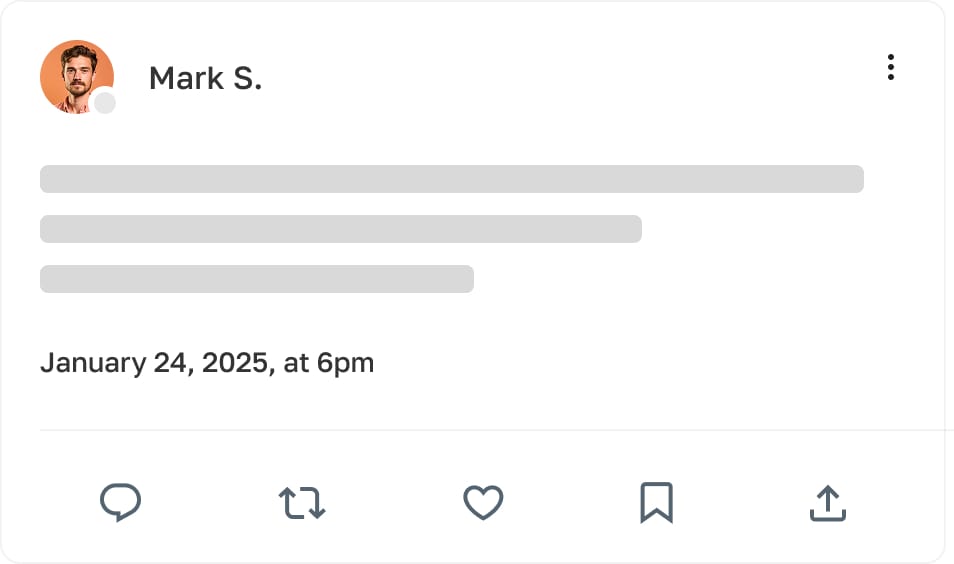Favorite Mark S.'s post
Viewport: 954px width, 564px height.
coord(483,502)
